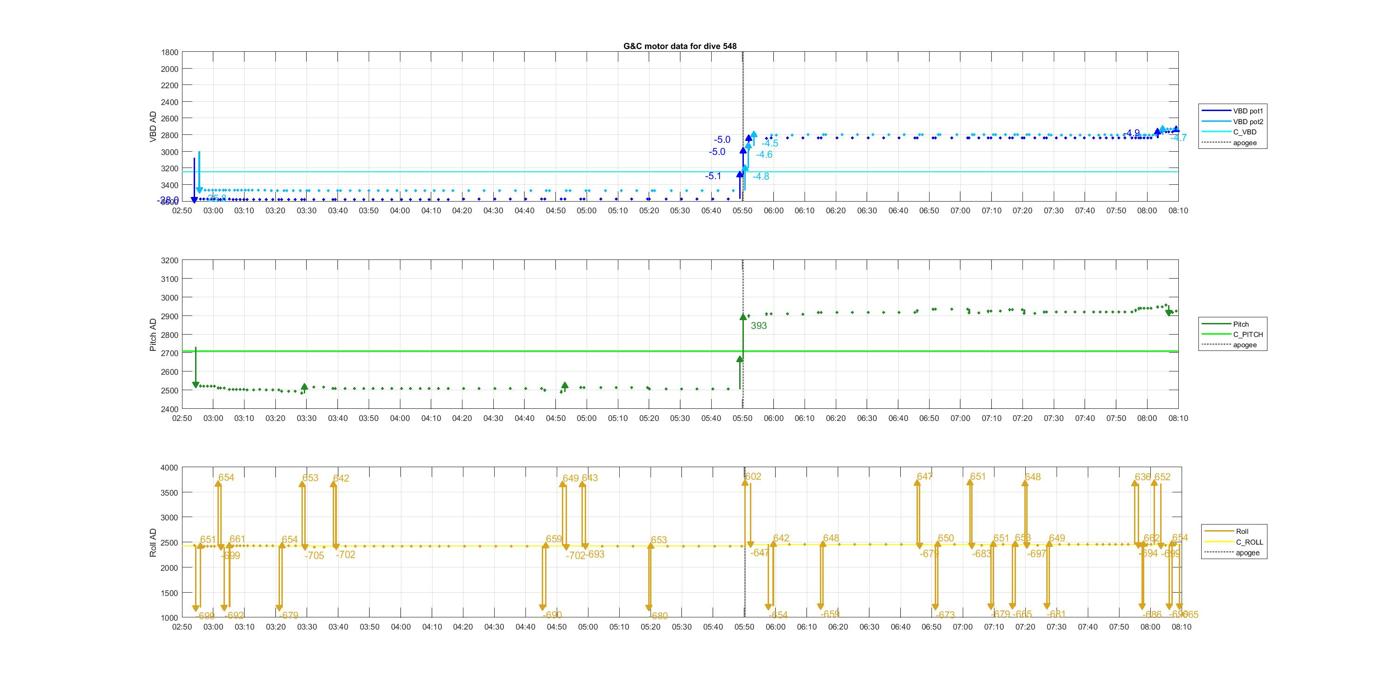Click the '636' roll data label
Viewport: 1400px width, 693px height.
[x=1143, y=477]
